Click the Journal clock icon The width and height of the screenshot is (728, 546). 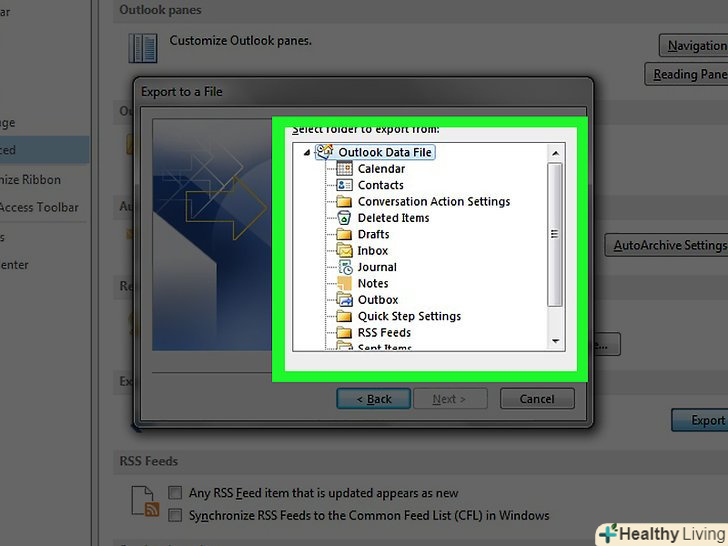pyautogui.click(x=345, y=267)
